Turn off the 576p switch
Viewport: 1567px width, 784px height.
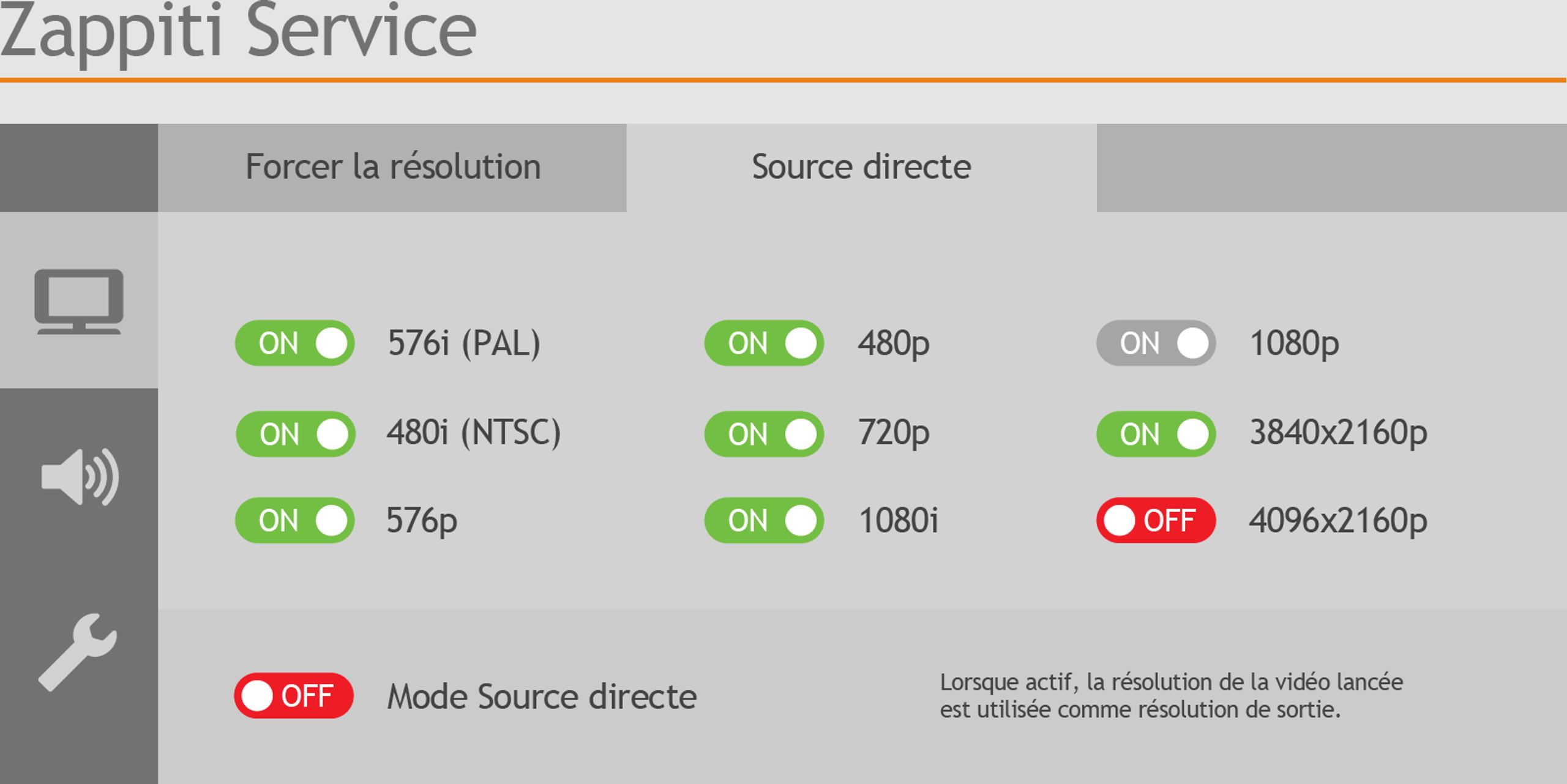[295, 520]
